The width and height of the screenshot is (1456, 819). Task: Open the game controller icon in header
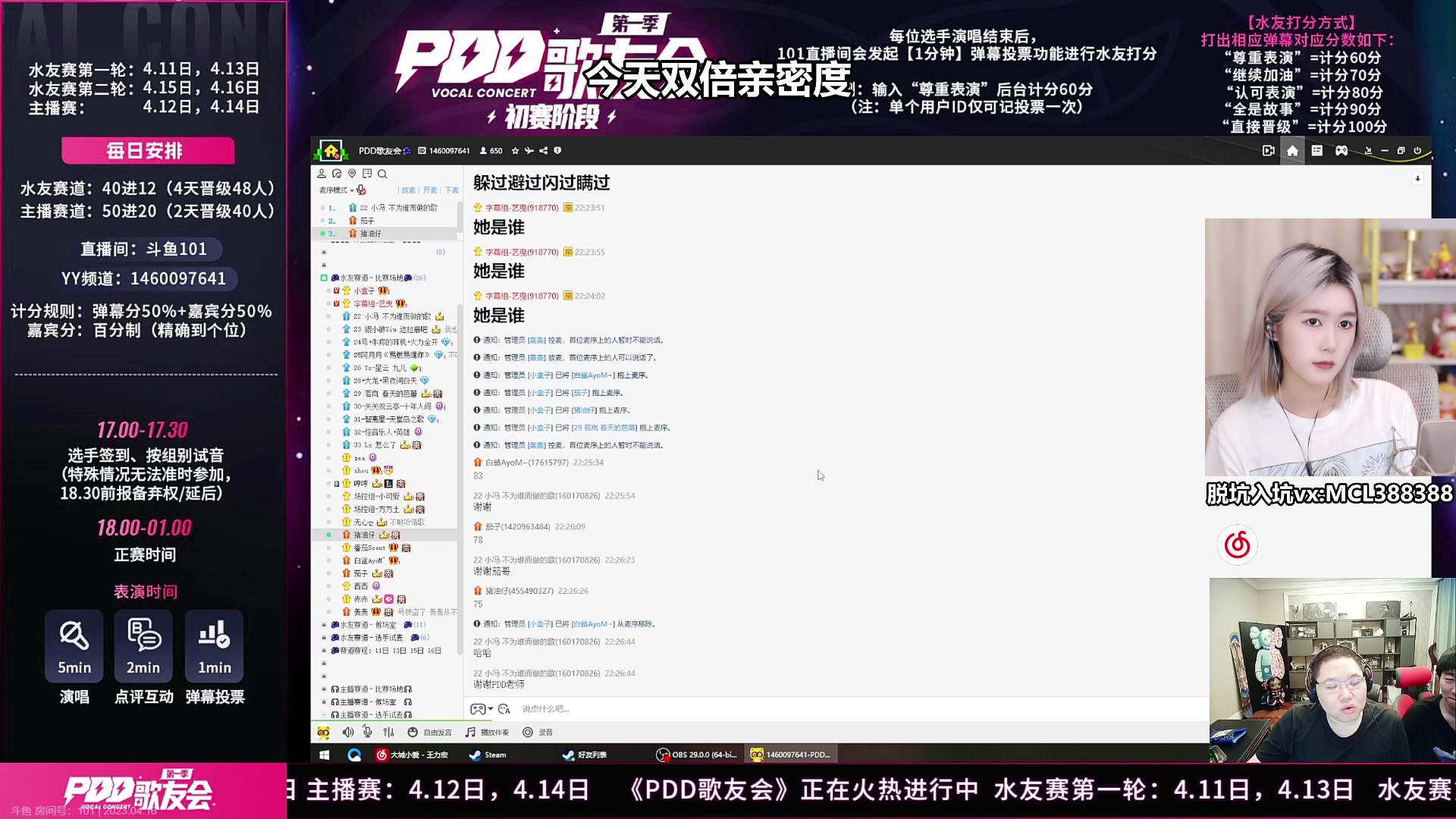click(x=1341, y=151)
